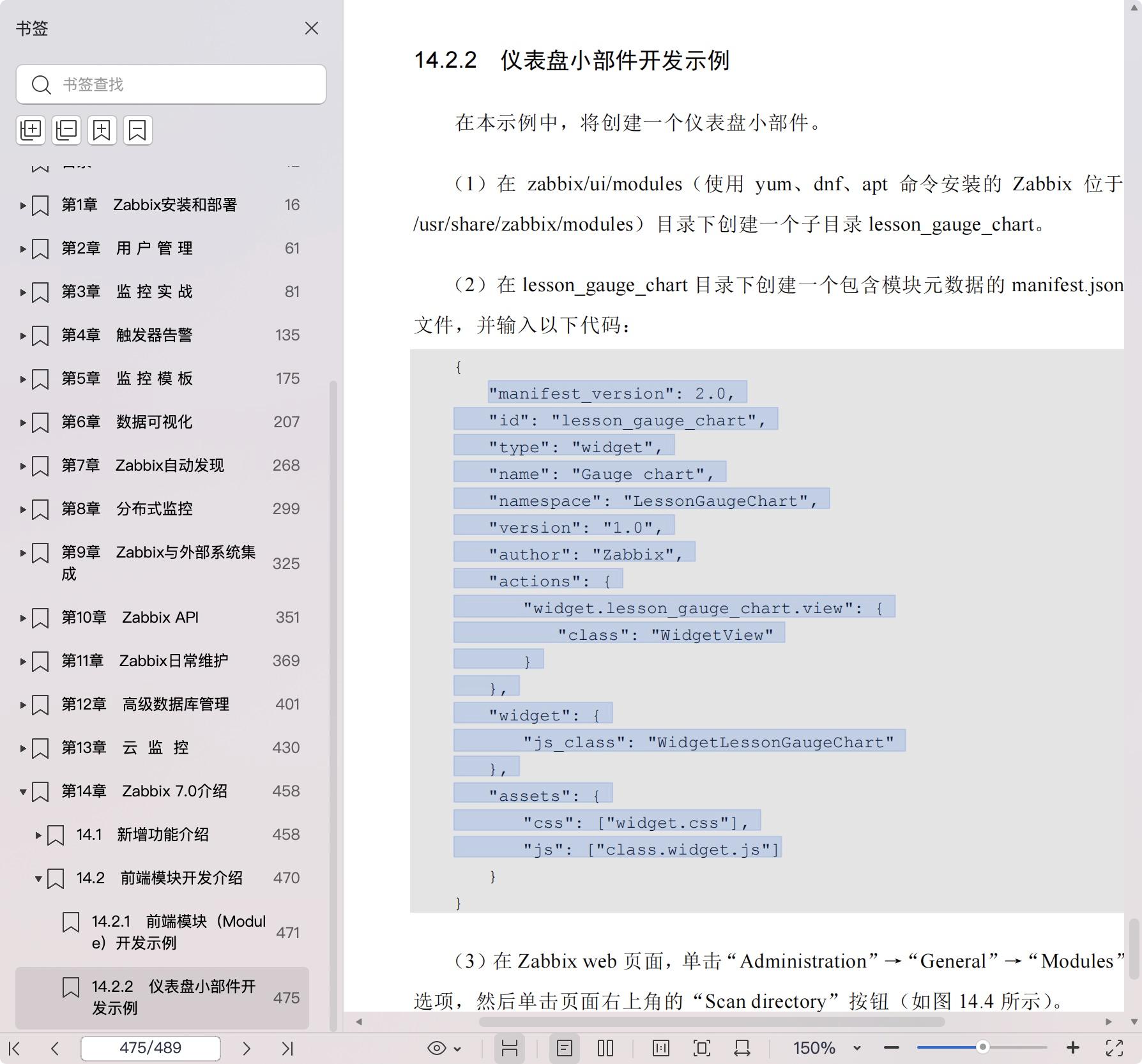Click the zoom slider handle
This screenshot has width=1142, height=1064.
(983, 1047)
